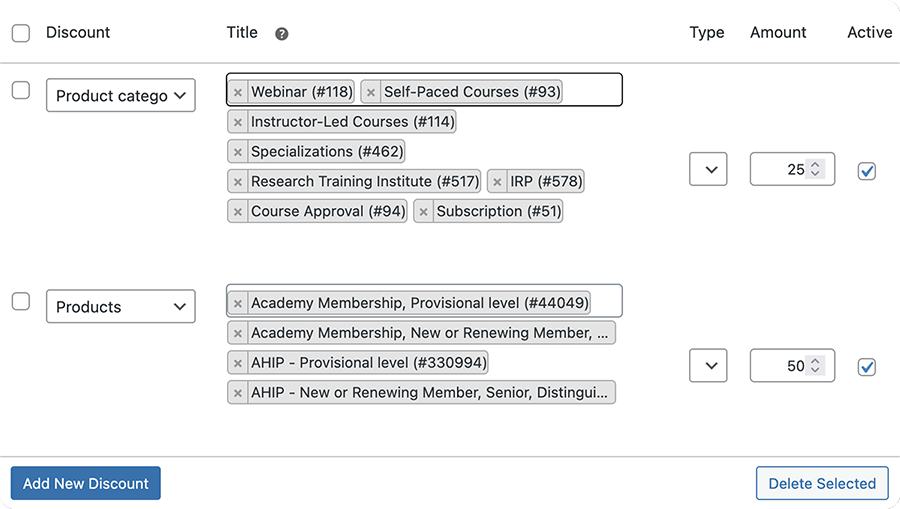The image size is (900, 509).
Task: Click the Add New Discount button
Action: click(x=86, y=483)
